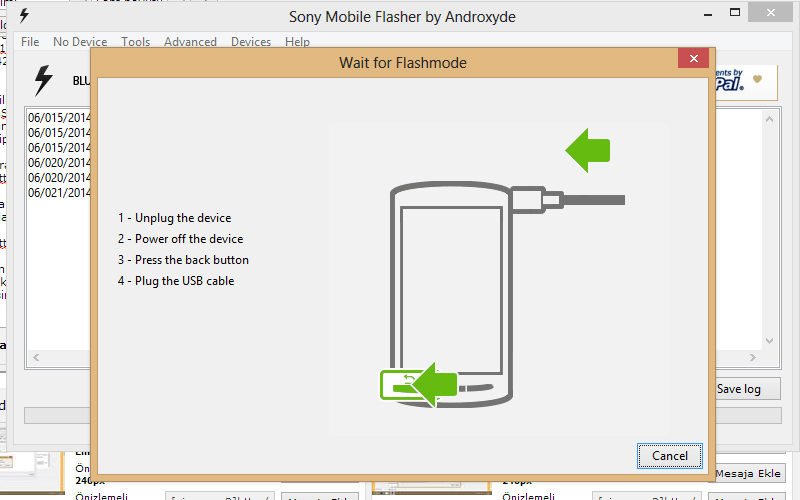Select the first 06/015/2014 log entry
The image size is (800, 500).
(59, 118)
